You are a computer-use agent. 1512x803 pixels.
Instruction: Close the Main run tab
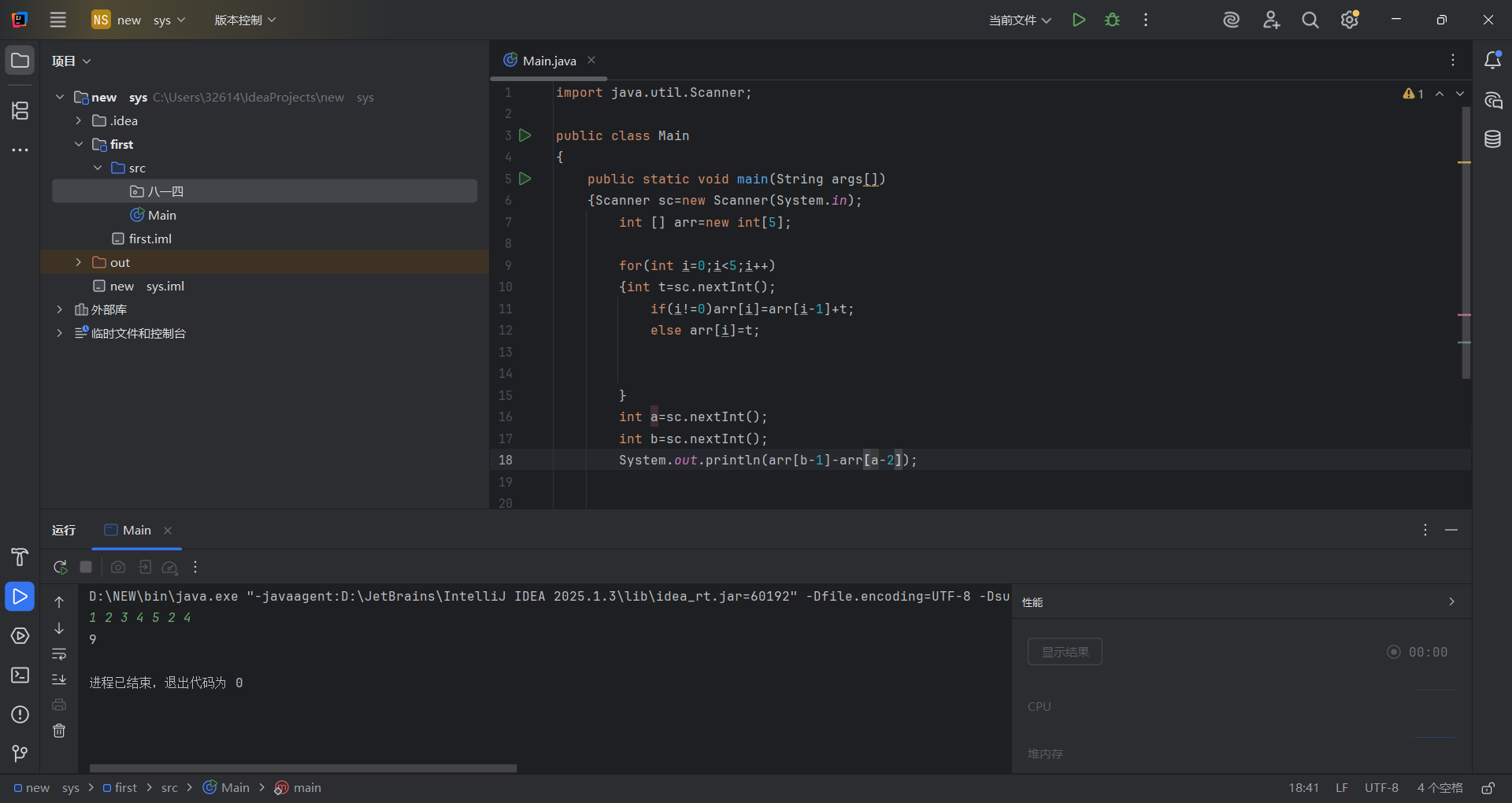tap(168, 531)
